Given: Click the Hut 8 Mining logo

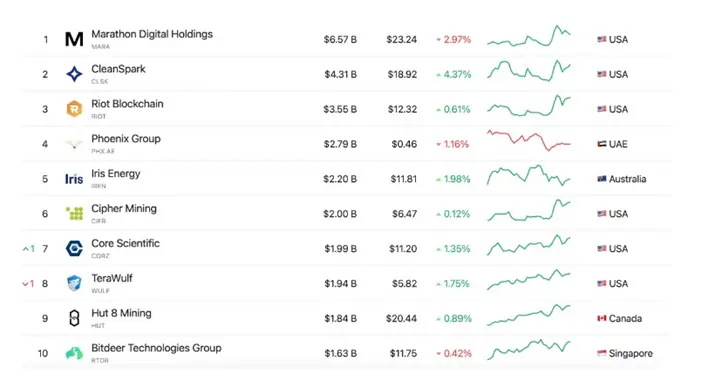Looking at the screenshot, I should click(74, 318).
